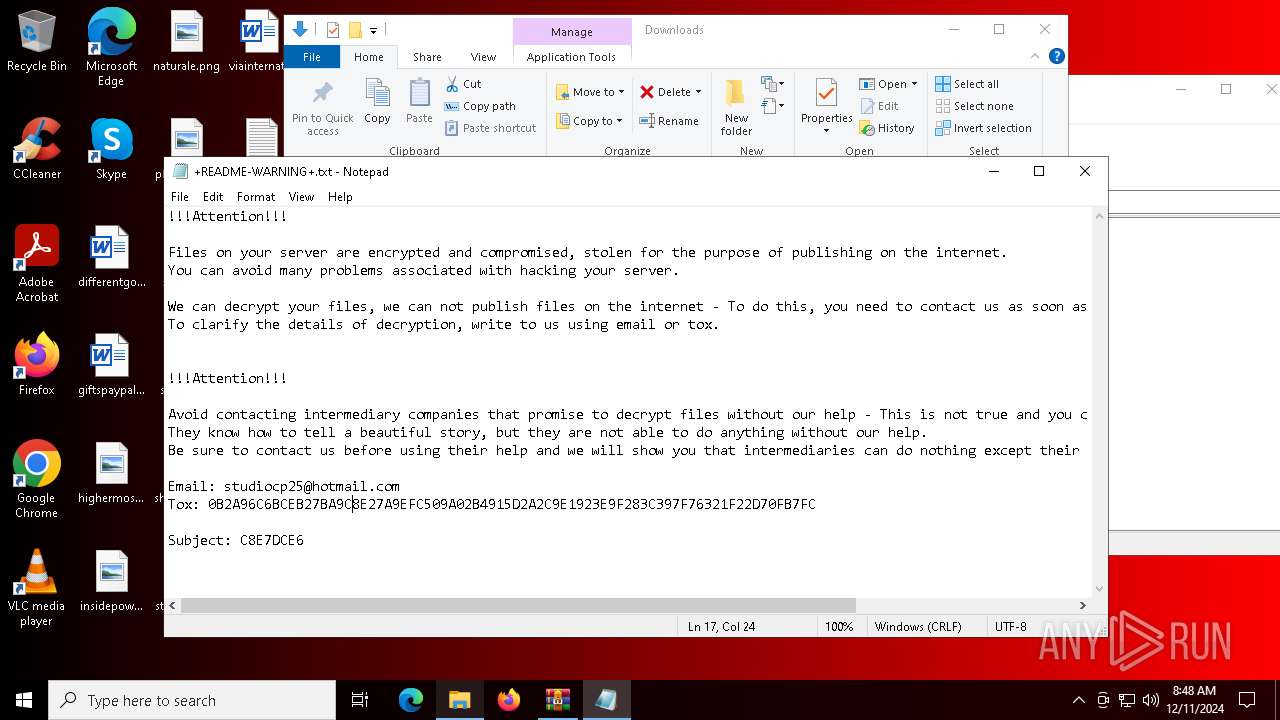Open Adobe Acrobat desktop shortcut
1280x720 pixels.
coord(37,264)
